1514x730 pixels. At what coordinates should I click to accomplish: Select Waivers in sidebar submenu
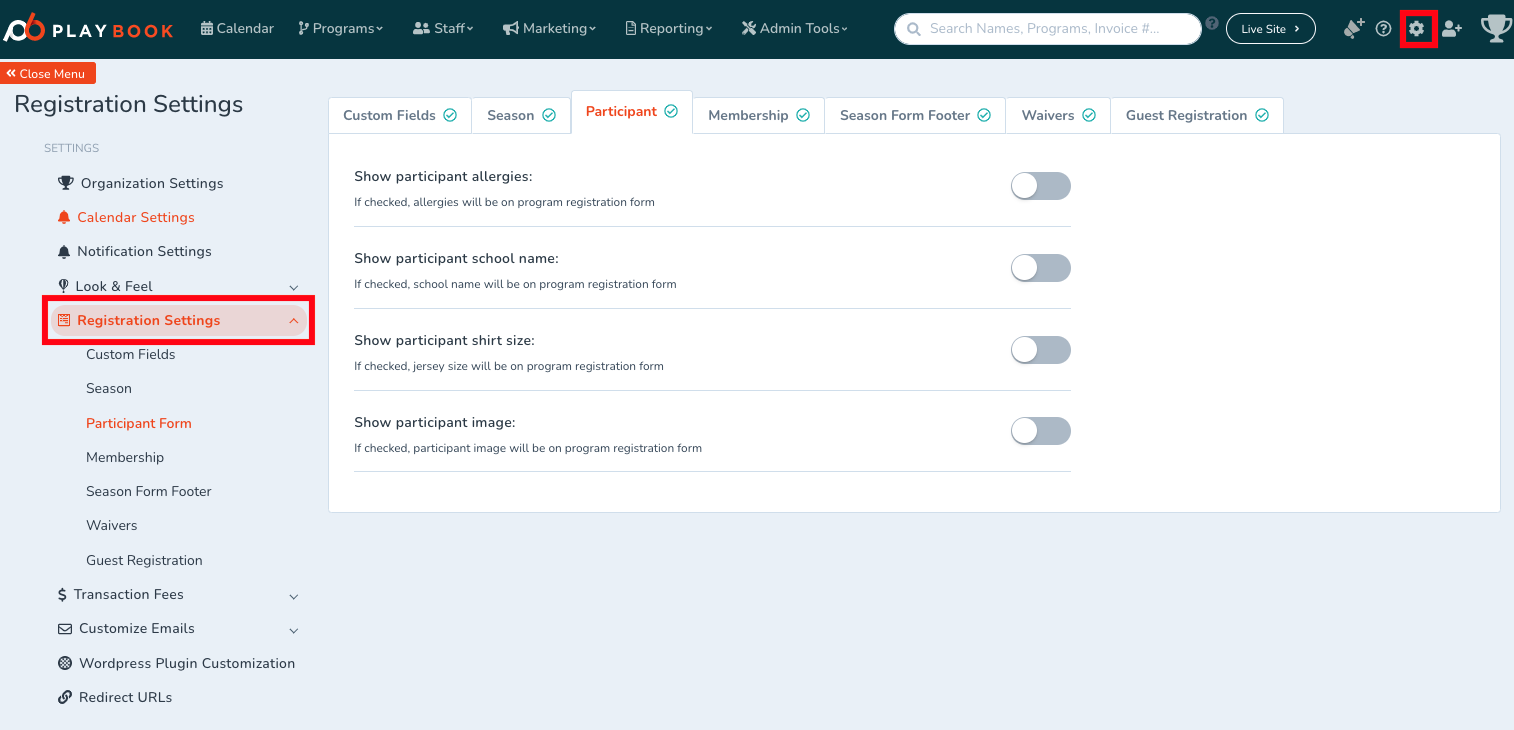pos(112,525)
